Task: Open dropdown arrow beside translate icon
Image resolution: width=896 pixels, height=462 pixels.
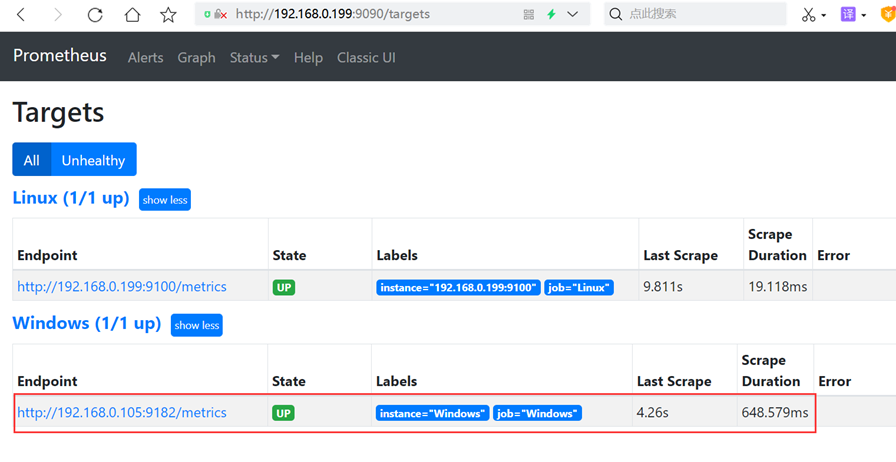Action: pos(864,15)
